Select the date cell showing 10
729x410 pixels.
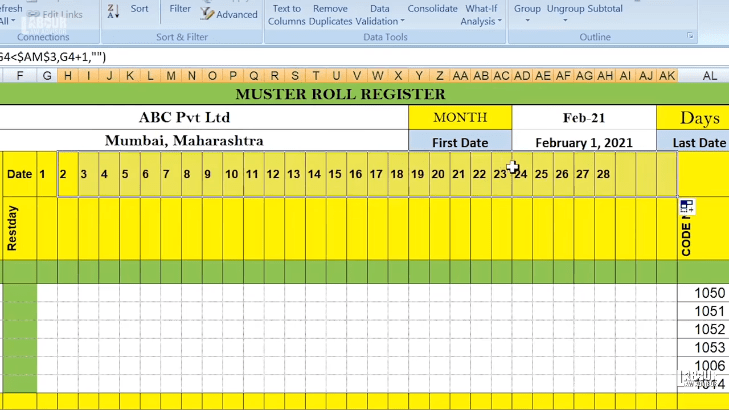point(233,174)
